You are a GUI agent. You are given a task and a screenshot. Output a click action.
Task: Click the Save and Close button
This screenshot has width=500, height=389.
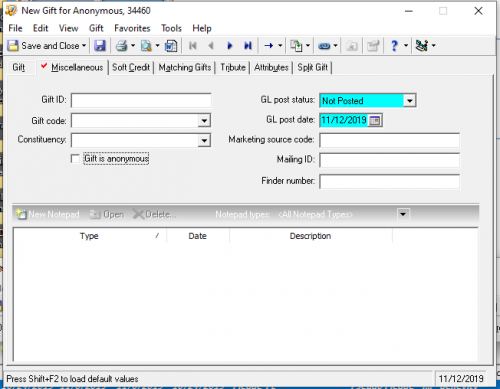point(44,46)
